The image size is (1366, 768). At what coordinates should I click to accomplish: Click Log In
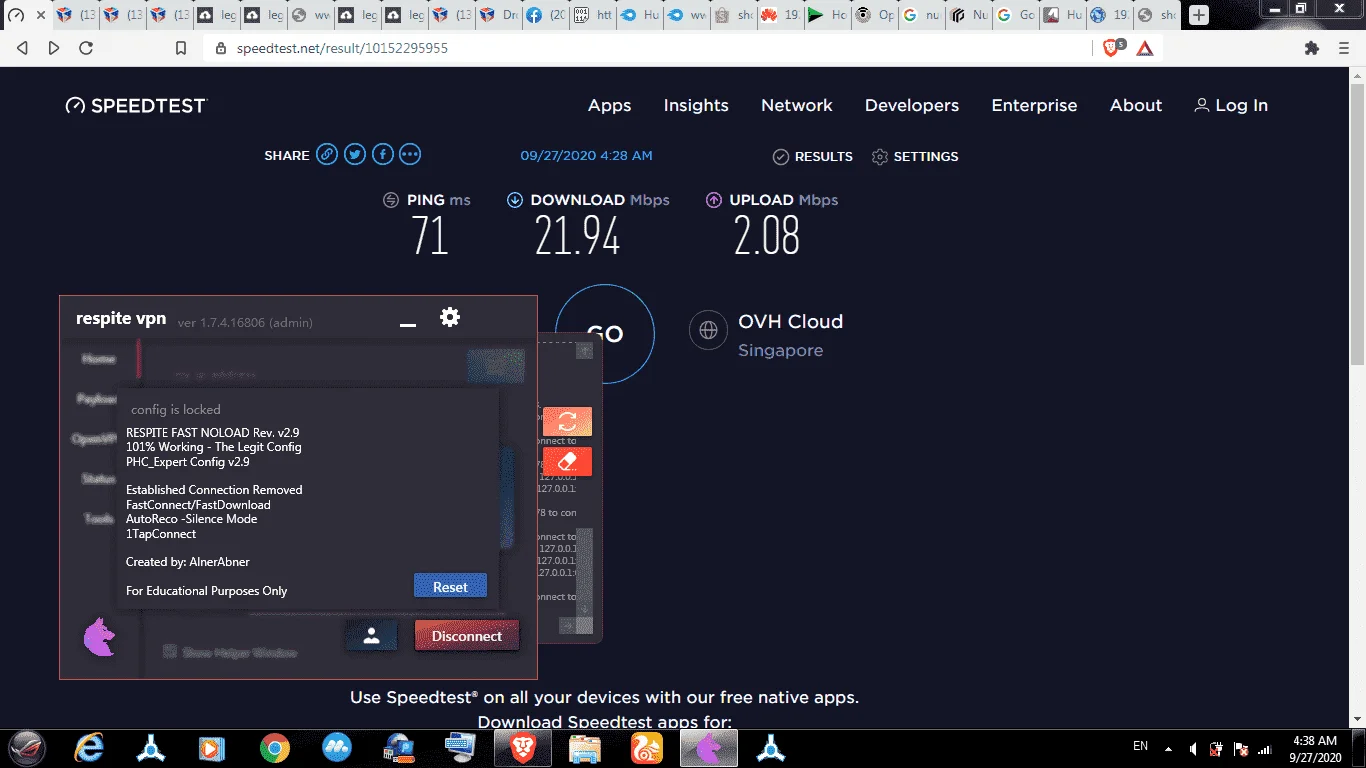(1231, 105)
